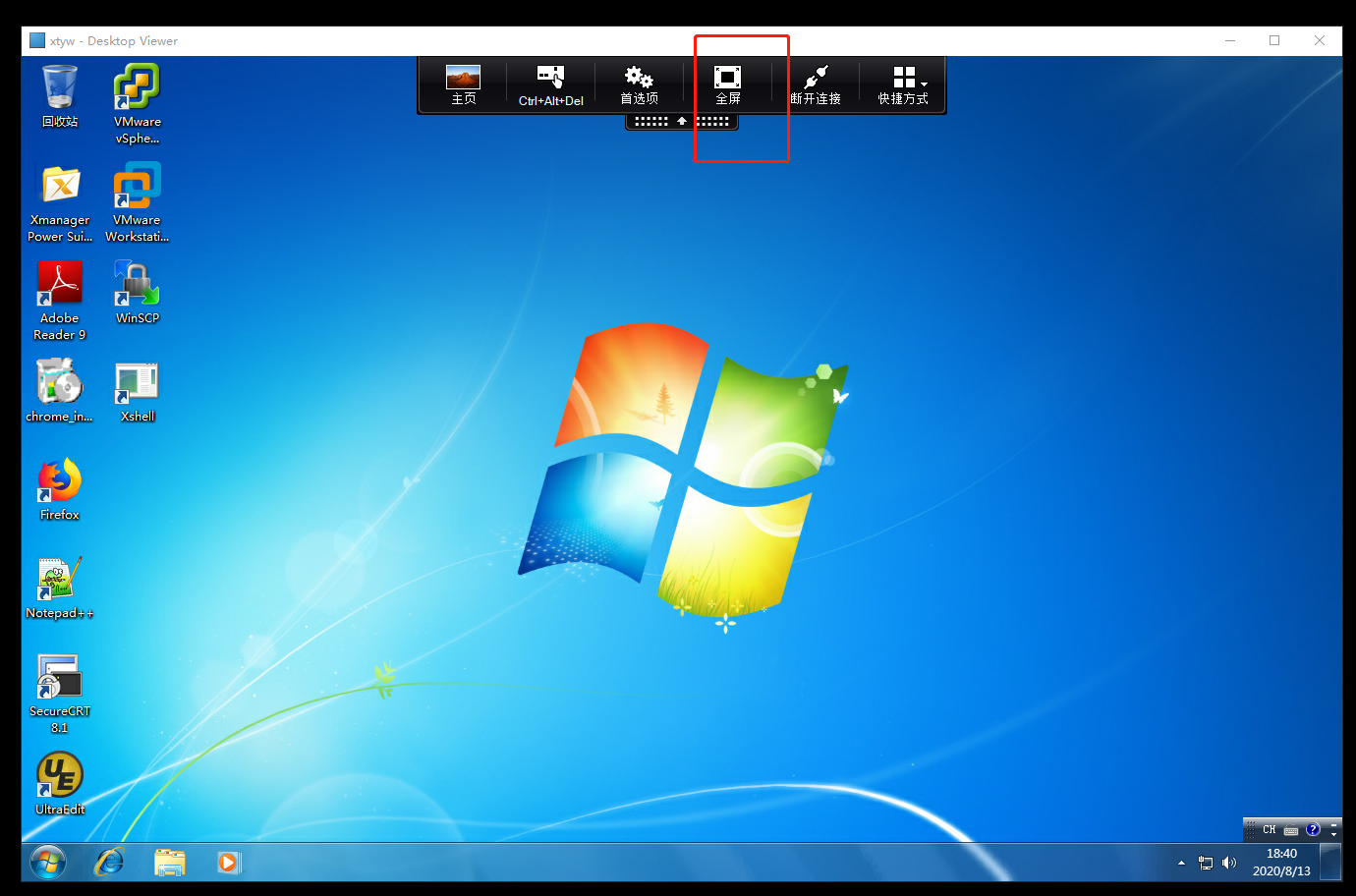Expand the 快捷方式 shortcuts dropdown
Viewport: 1356px width, 896px height.
[x=903, y=84]
